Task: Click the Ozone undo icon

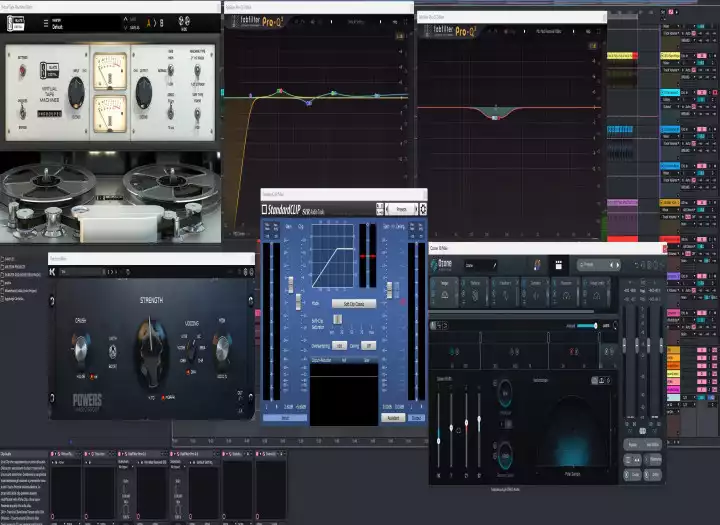Action: tap(638, 265)
